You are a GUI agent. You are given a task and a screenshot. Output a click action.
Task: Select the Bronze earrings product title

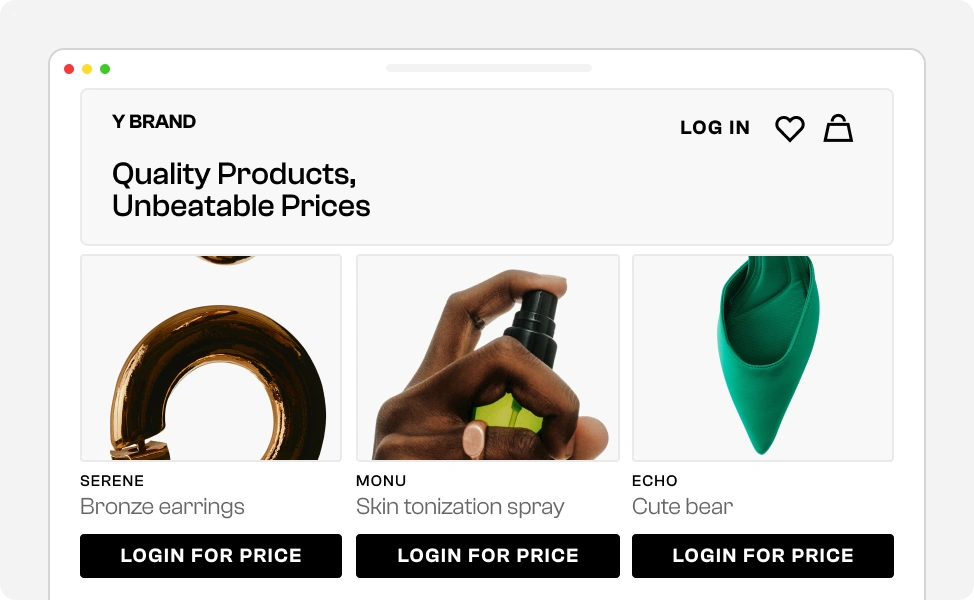[162, 507]
